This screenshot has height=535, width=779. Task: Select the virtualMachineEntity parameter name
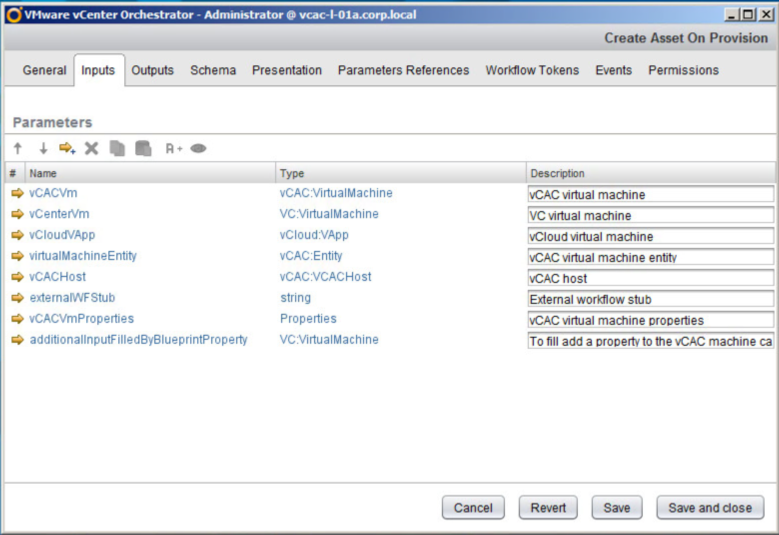82,255
